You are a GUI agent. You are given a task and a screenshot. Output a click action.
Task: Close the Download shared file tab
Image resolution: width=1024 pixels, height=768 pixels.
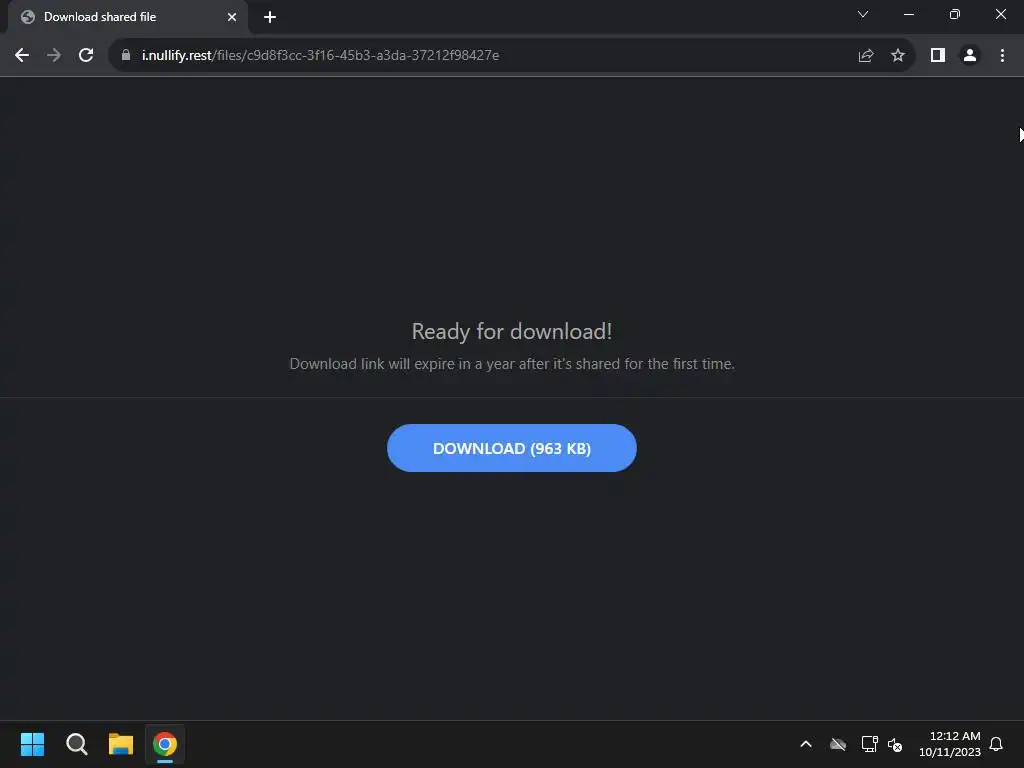232,17
